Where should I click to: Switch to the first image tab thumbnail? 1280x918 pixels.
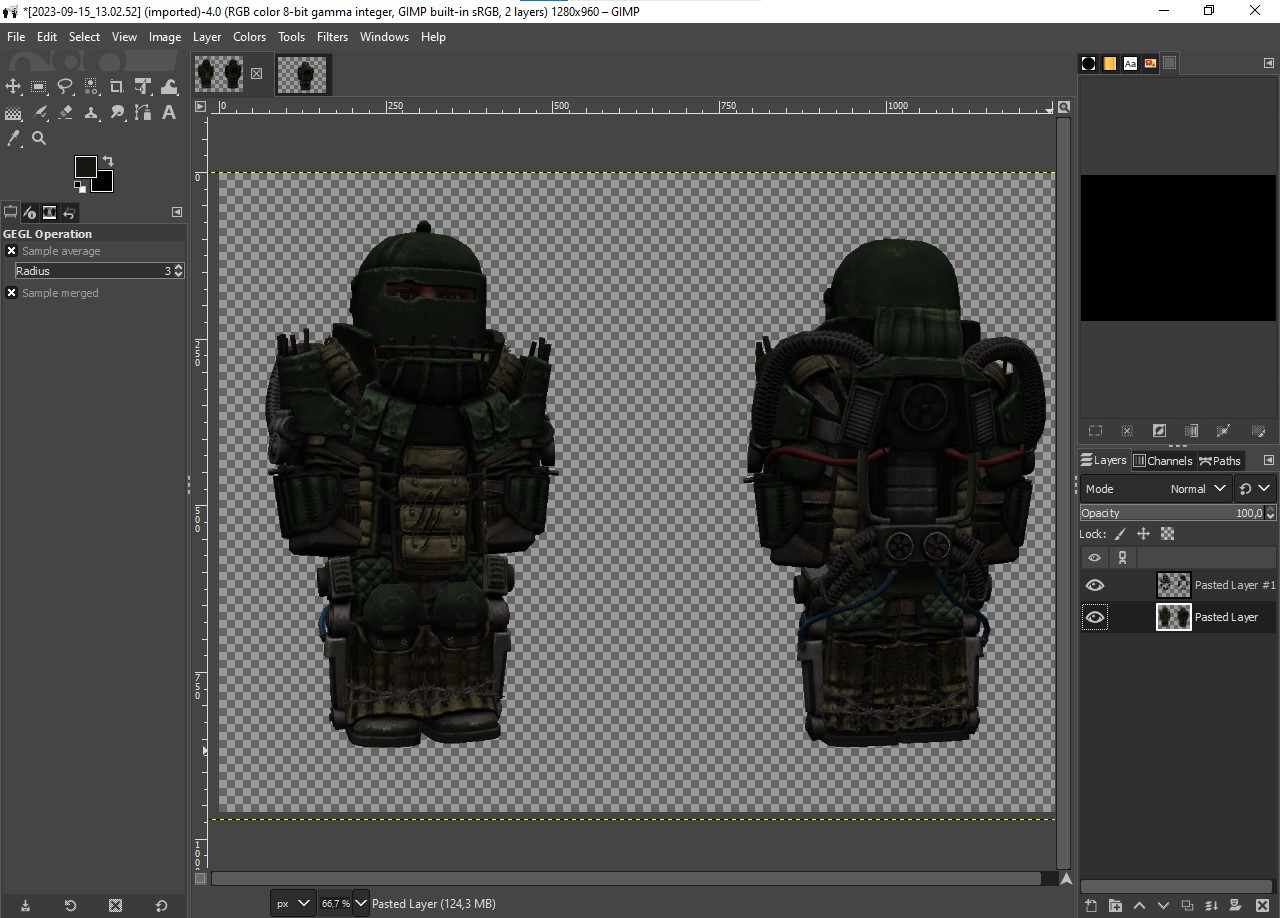[x=219, y=74]
